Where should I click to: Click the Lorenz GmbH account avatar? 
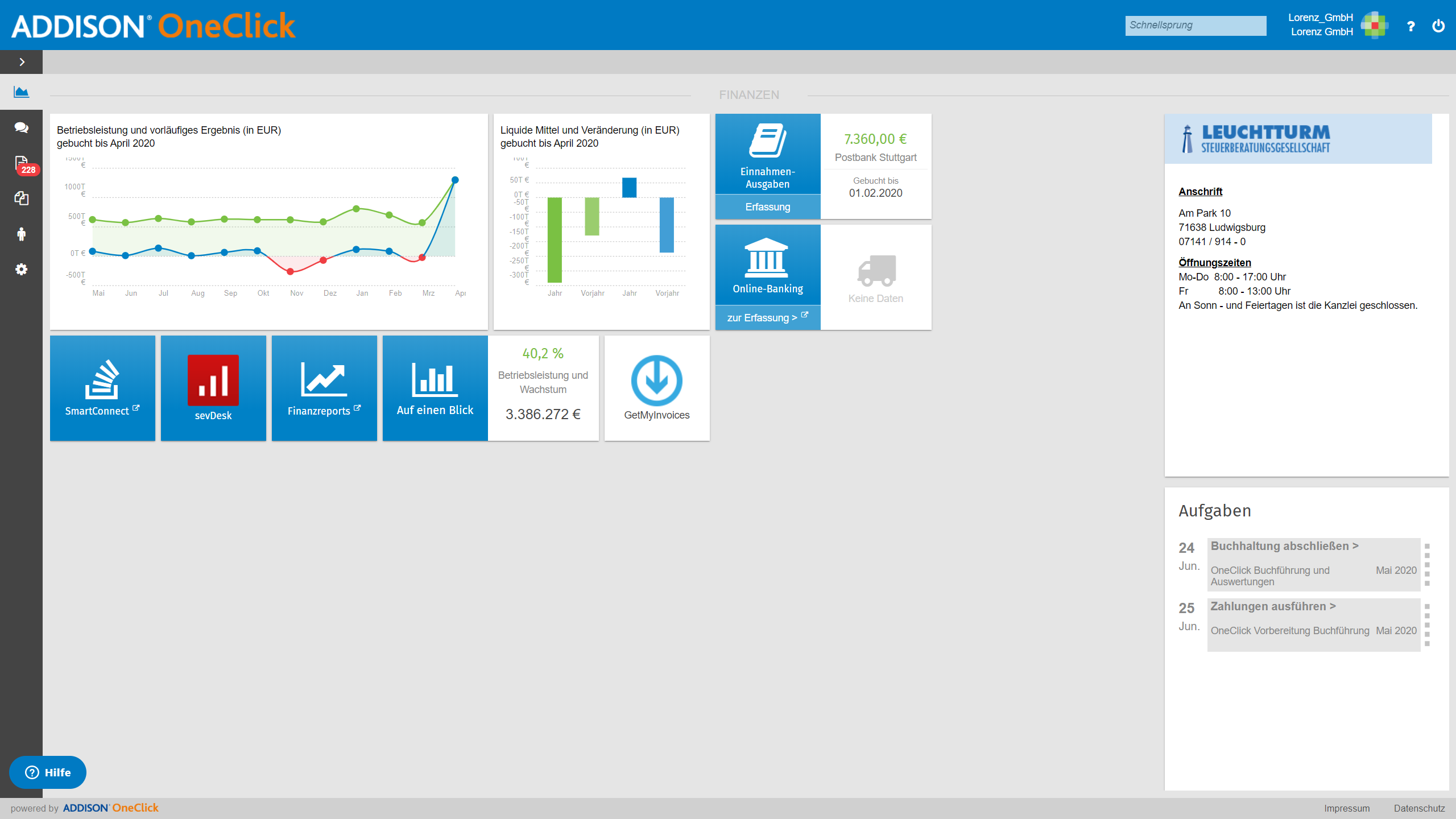[1375, 25]
